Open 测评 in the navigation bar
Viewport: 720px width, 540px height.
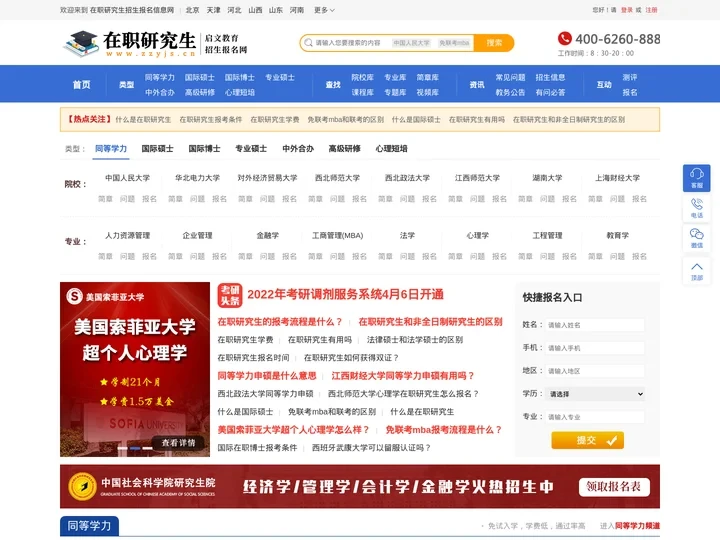point(630,77)
